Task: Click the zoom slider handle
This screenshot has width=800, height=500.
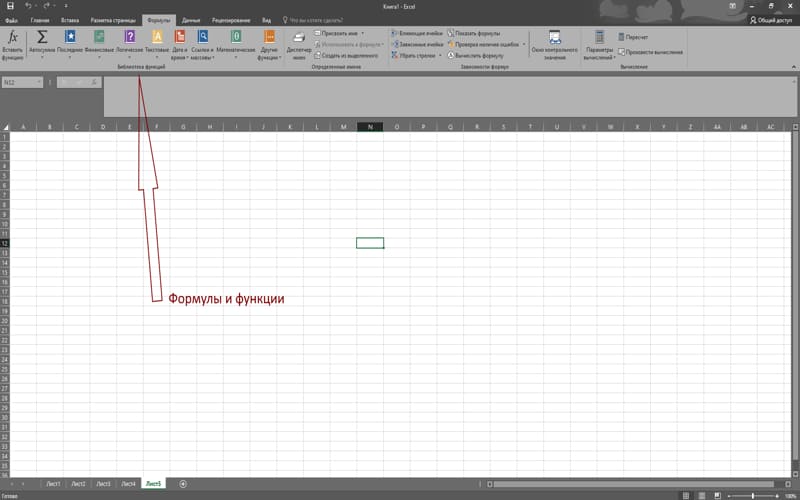Action: (753, 496)
